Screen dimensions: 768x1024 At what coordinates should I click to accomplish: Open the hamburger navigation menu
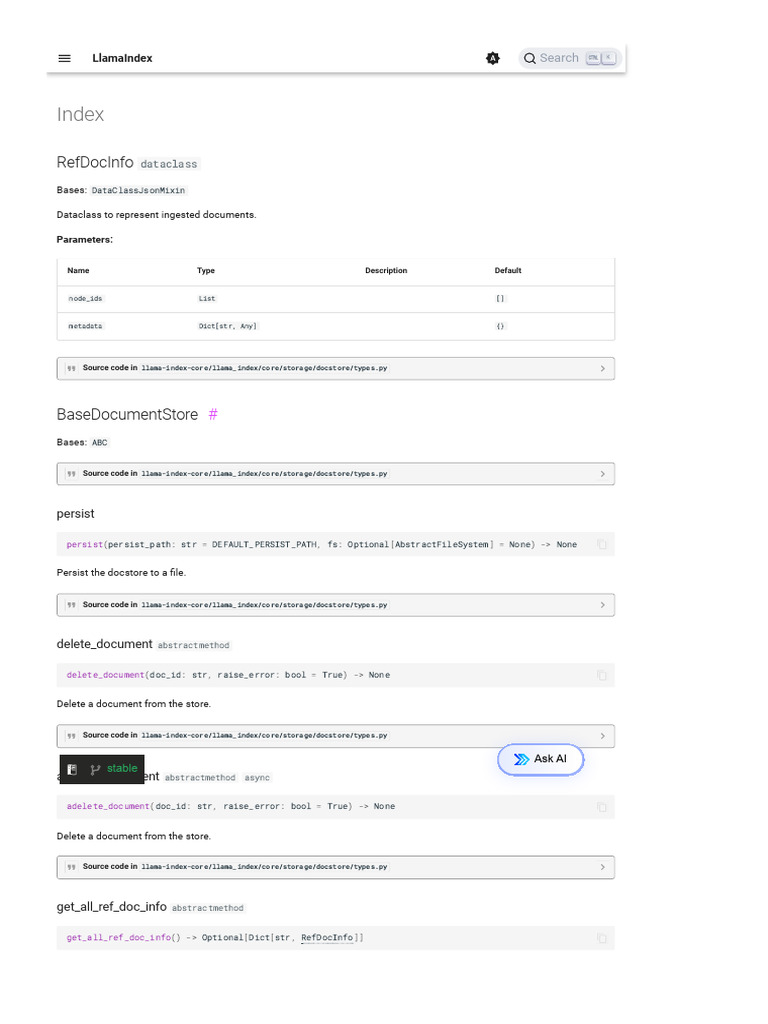coord(65,58)
